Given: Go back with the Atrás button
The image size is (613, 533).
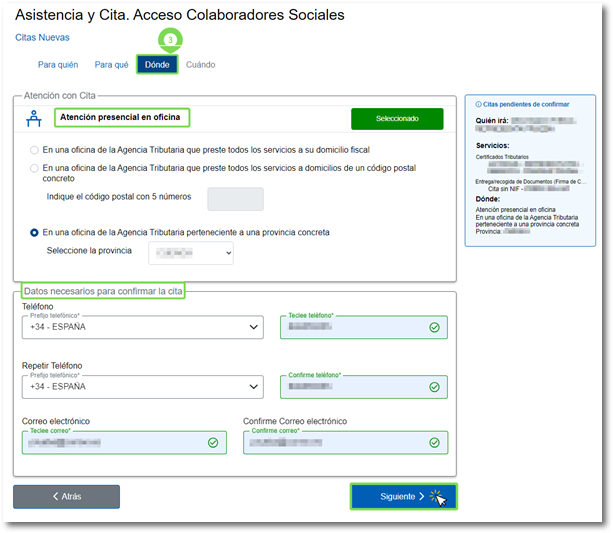Looking at the screenshot, I should click(66, 496).
